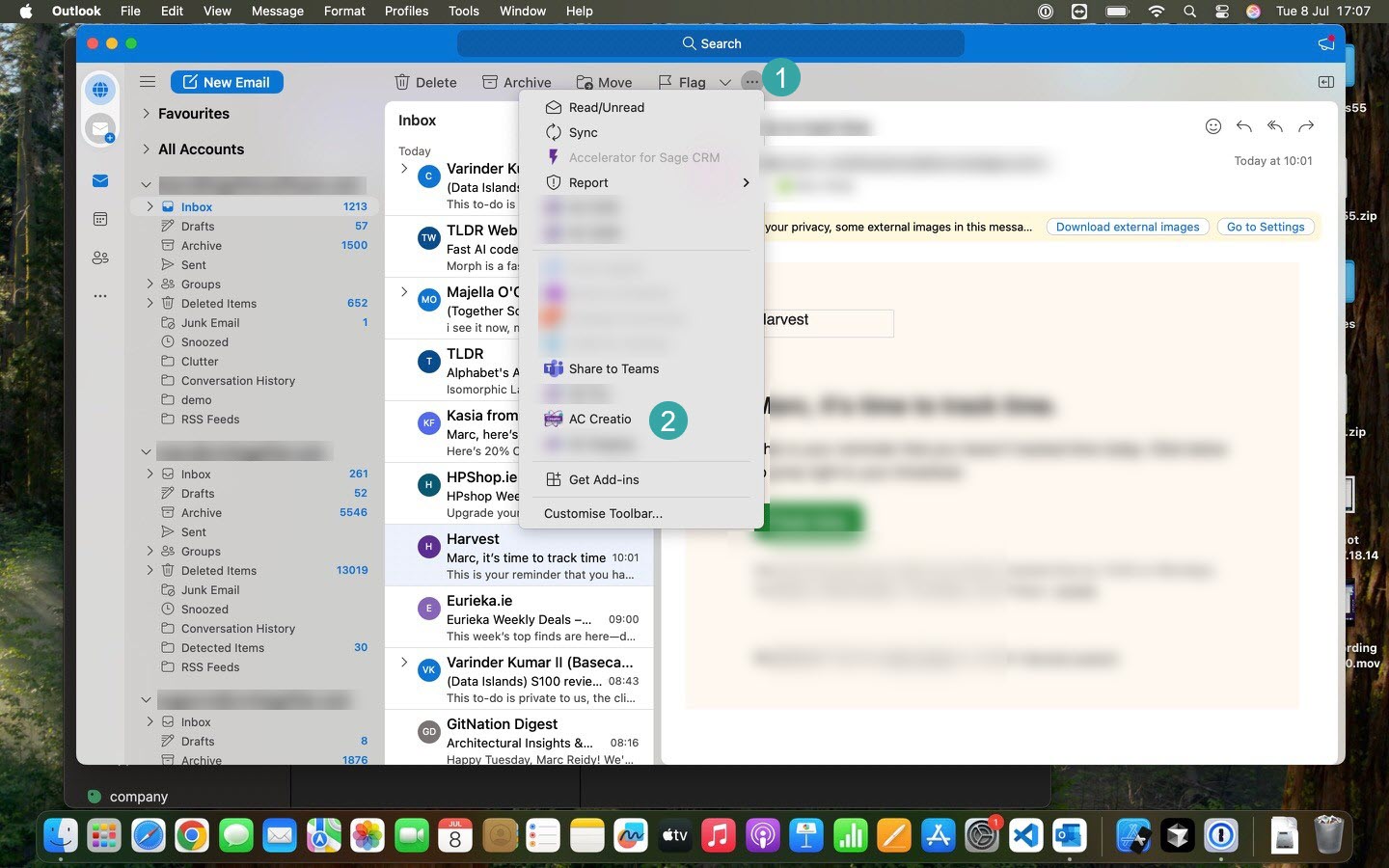Open the Calendar view icon

(x=100, y=220)
